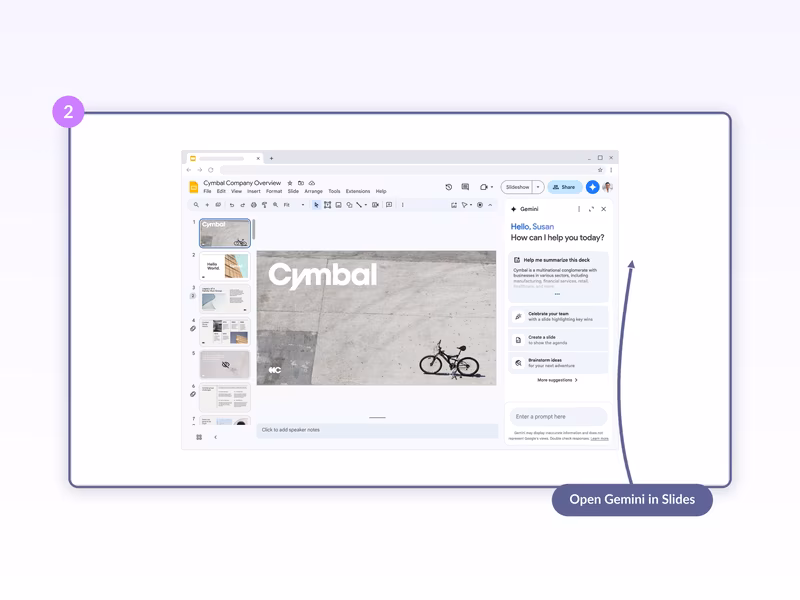Close the Gemini side panel
800x600 pixels.
coord(604,209)
